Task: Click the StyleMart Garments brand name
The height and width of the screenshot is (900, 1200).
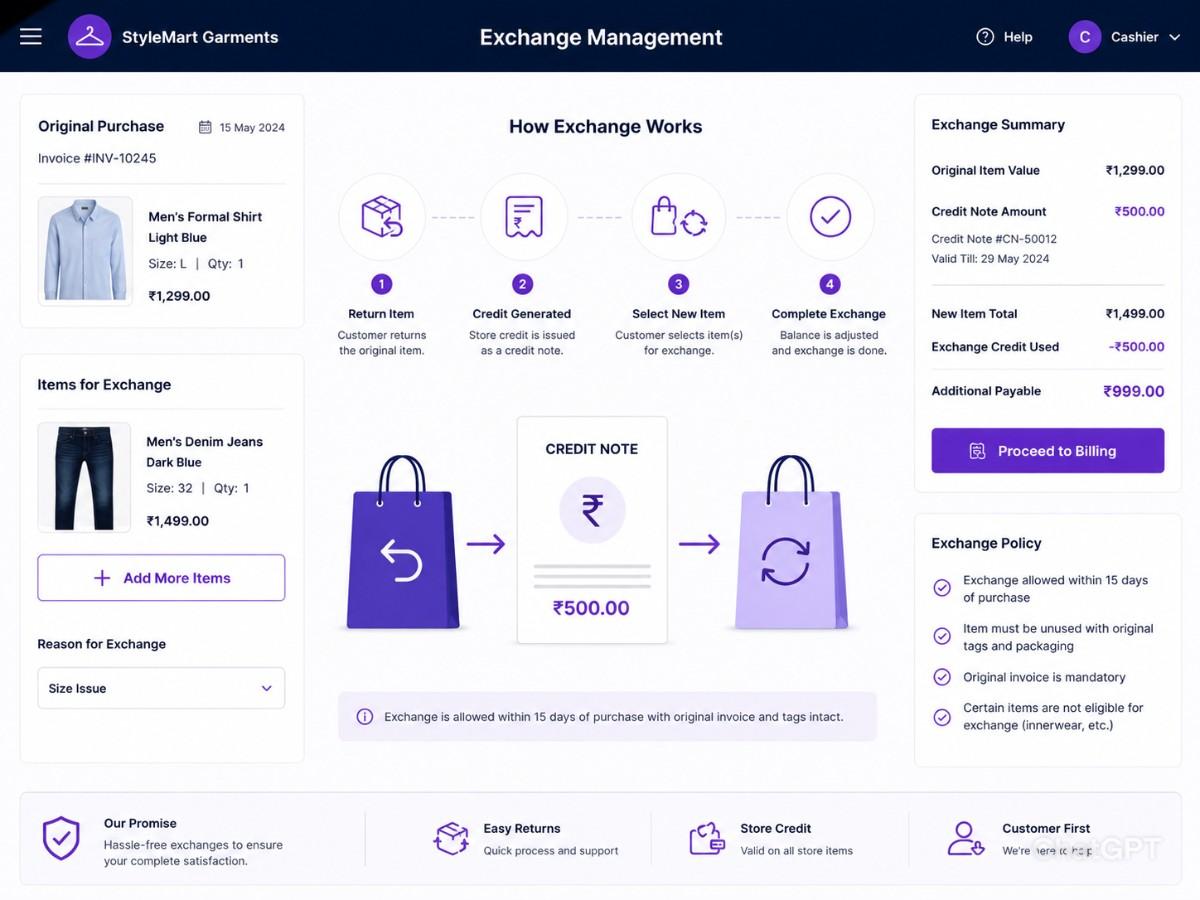Action: click(200, 37)
